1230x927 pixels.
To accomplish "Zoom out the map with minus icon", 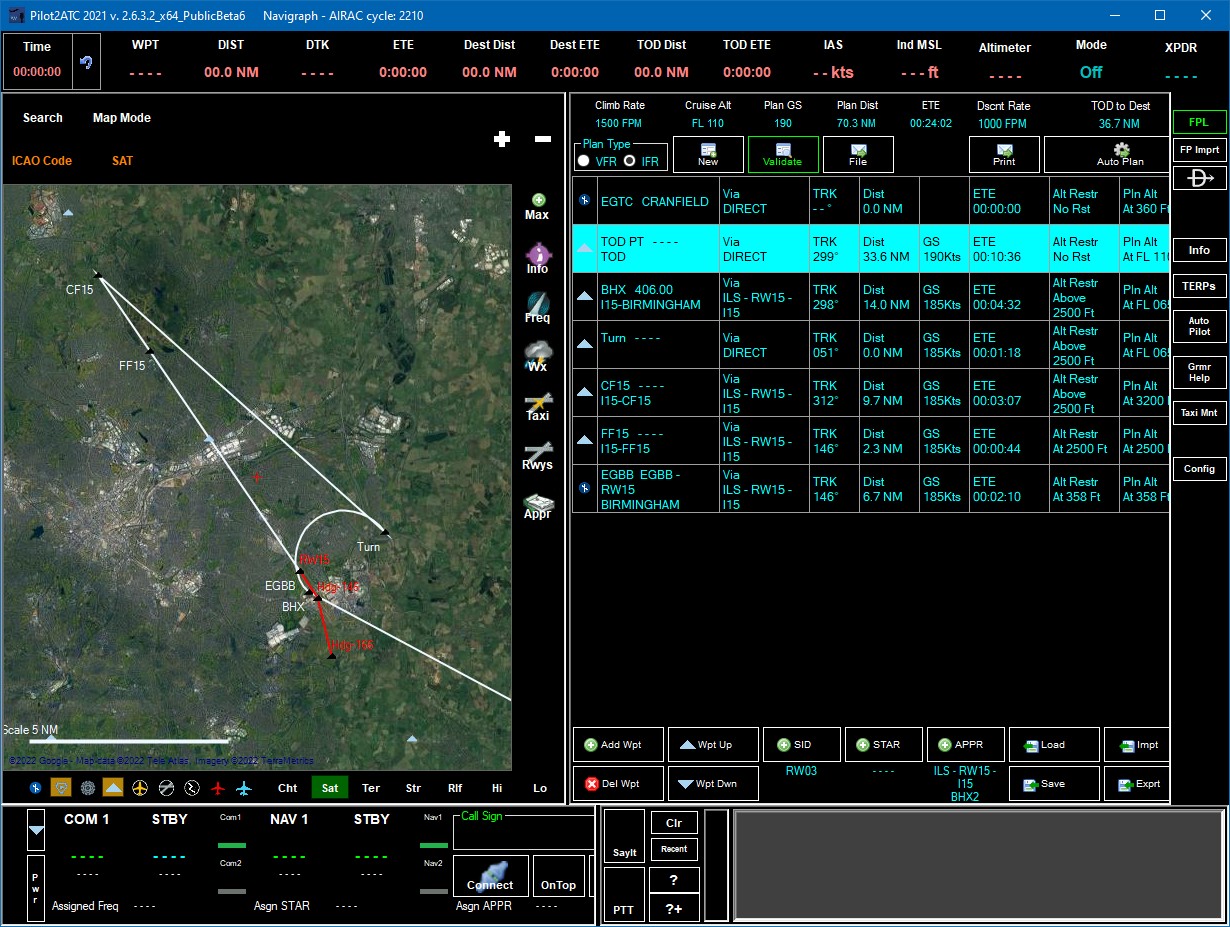I will 543,139.
